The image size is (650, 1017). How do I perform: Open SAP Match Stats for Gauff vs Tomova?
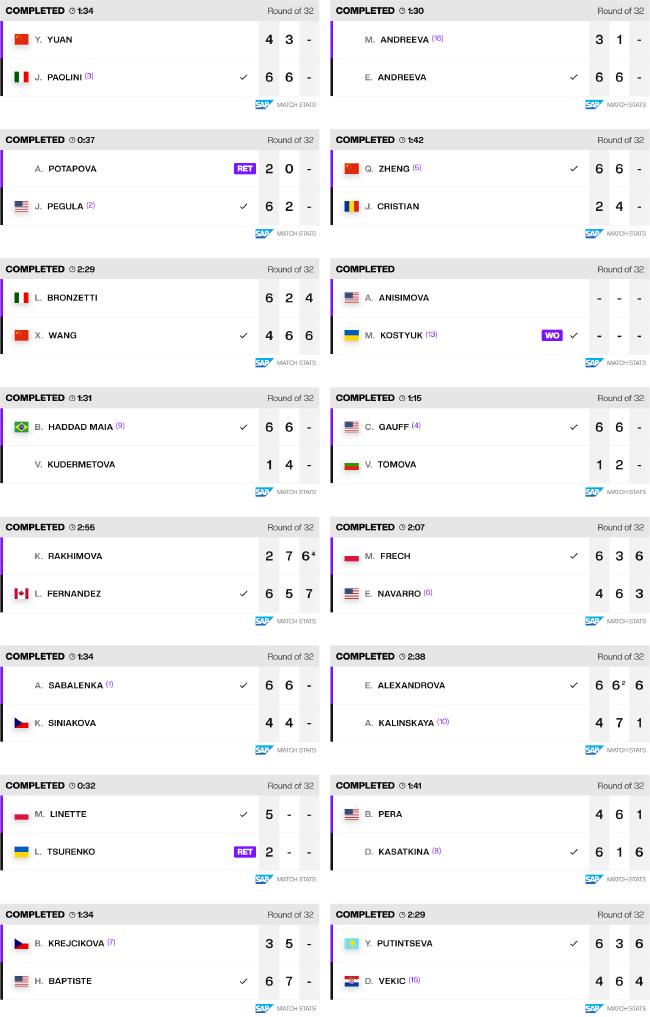(x=616, y=492)
